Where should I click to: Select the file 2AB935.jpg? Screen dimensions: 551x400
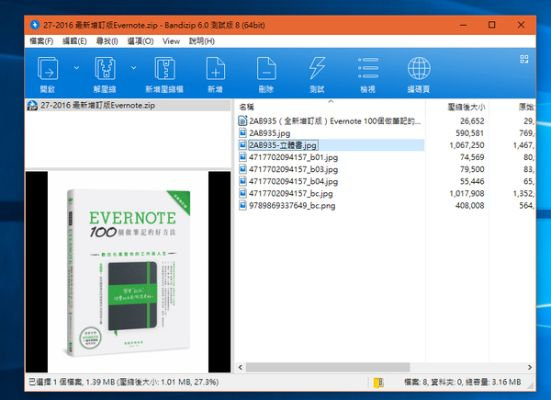[270, 133]
